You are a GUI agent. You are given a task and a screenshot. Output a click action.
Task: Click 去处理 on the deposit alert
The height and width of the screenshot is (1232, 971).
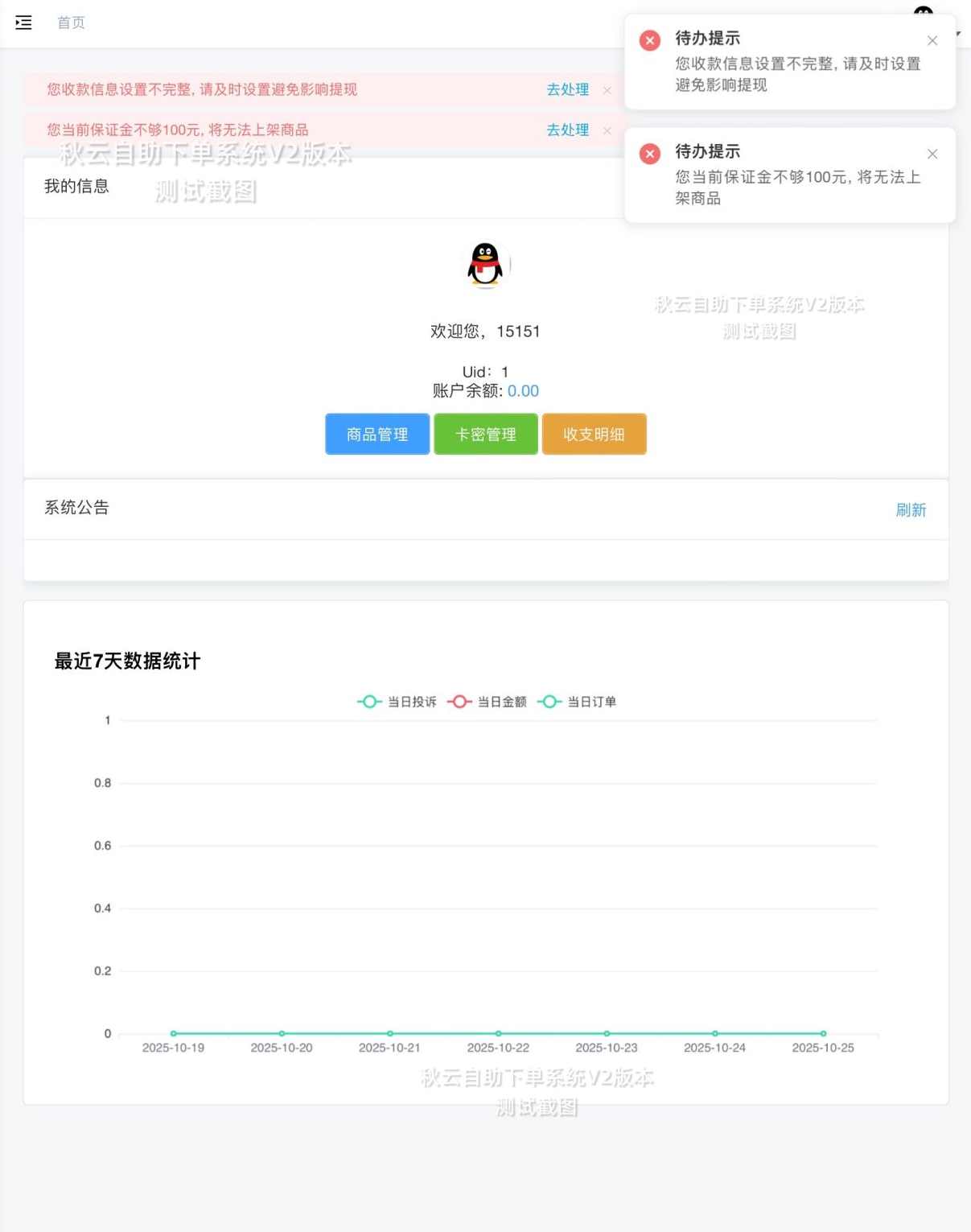(x=567, y=130)
